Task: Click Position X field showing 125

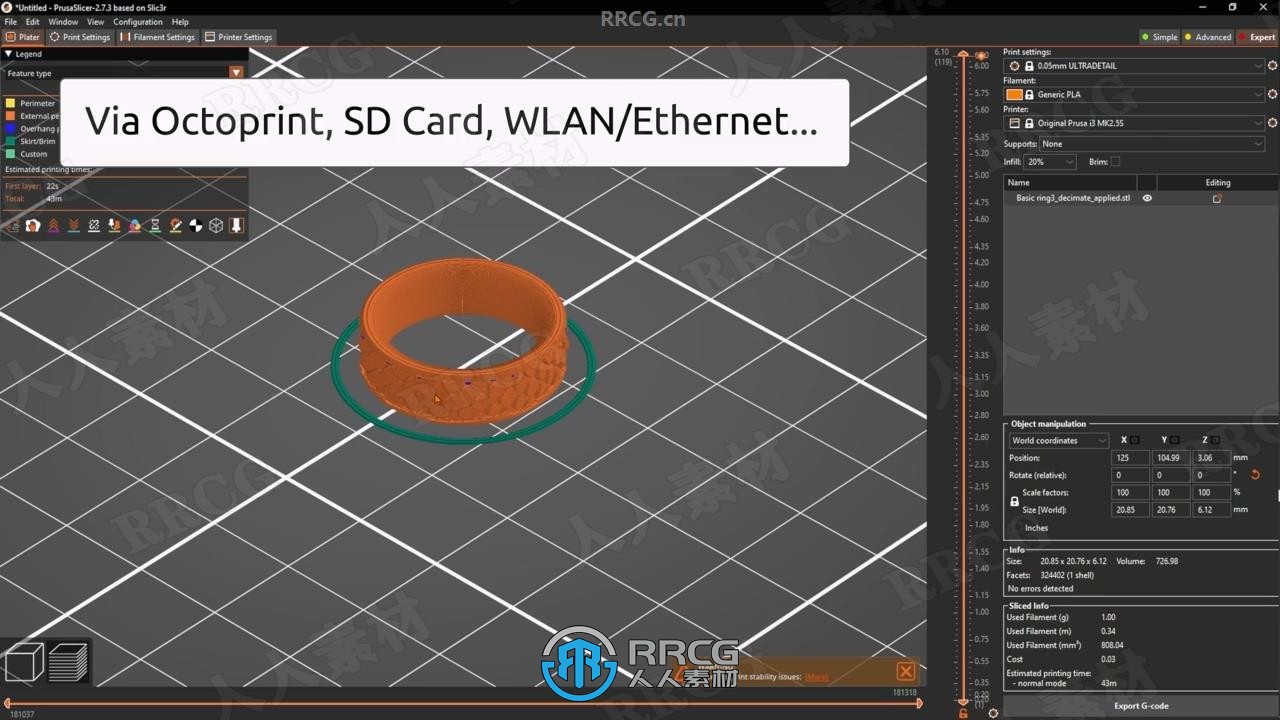Action: pyautogui.click(x=1130, y=458)
